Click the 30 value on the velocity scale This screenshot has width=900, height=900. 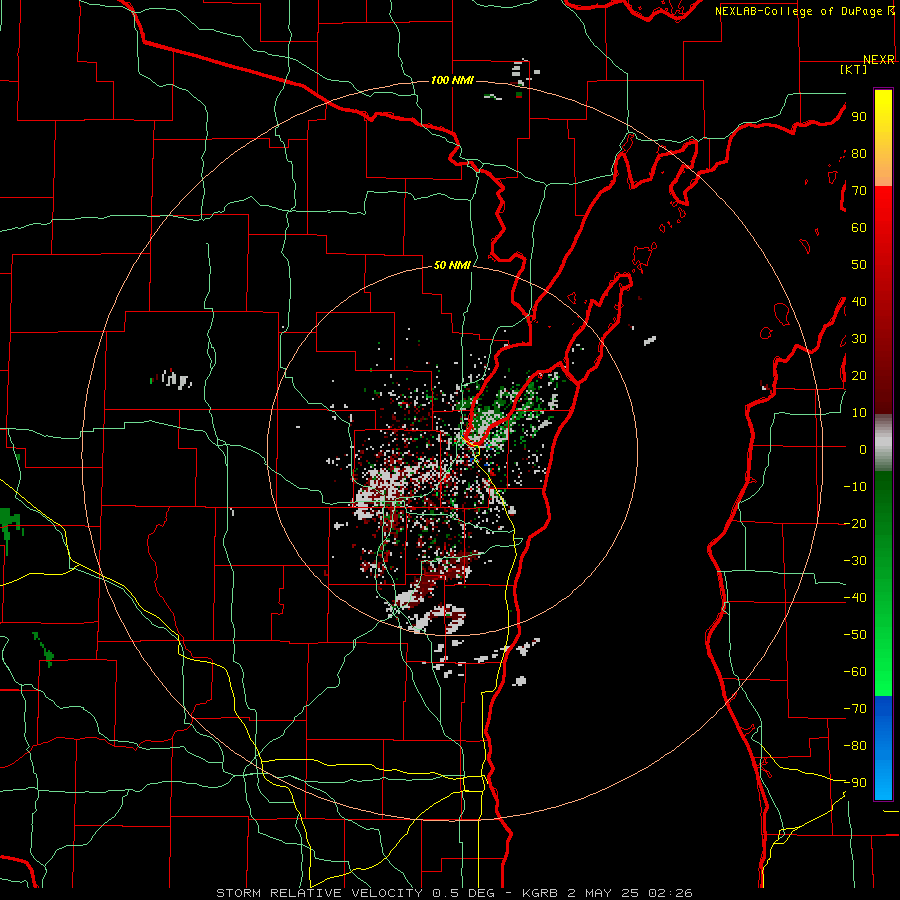tap(859, 339)
